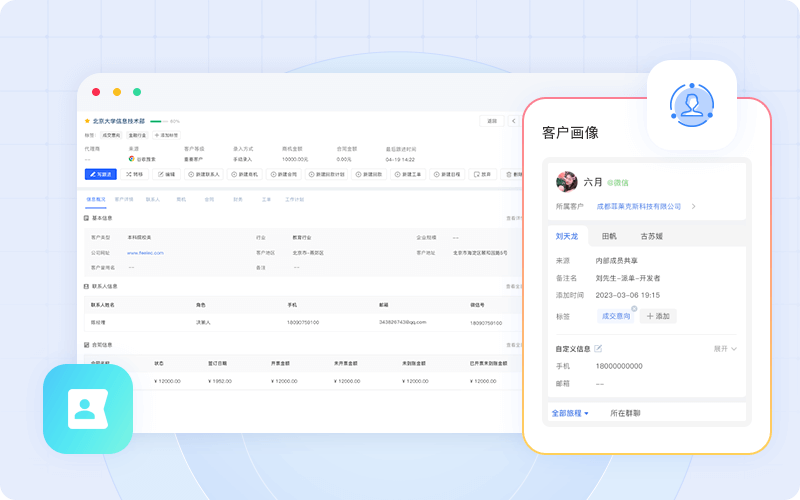The width and height of the screenshot is (800, 500).
Task: Open the 全部旅程 dropdown
Action: coord(570,412)
